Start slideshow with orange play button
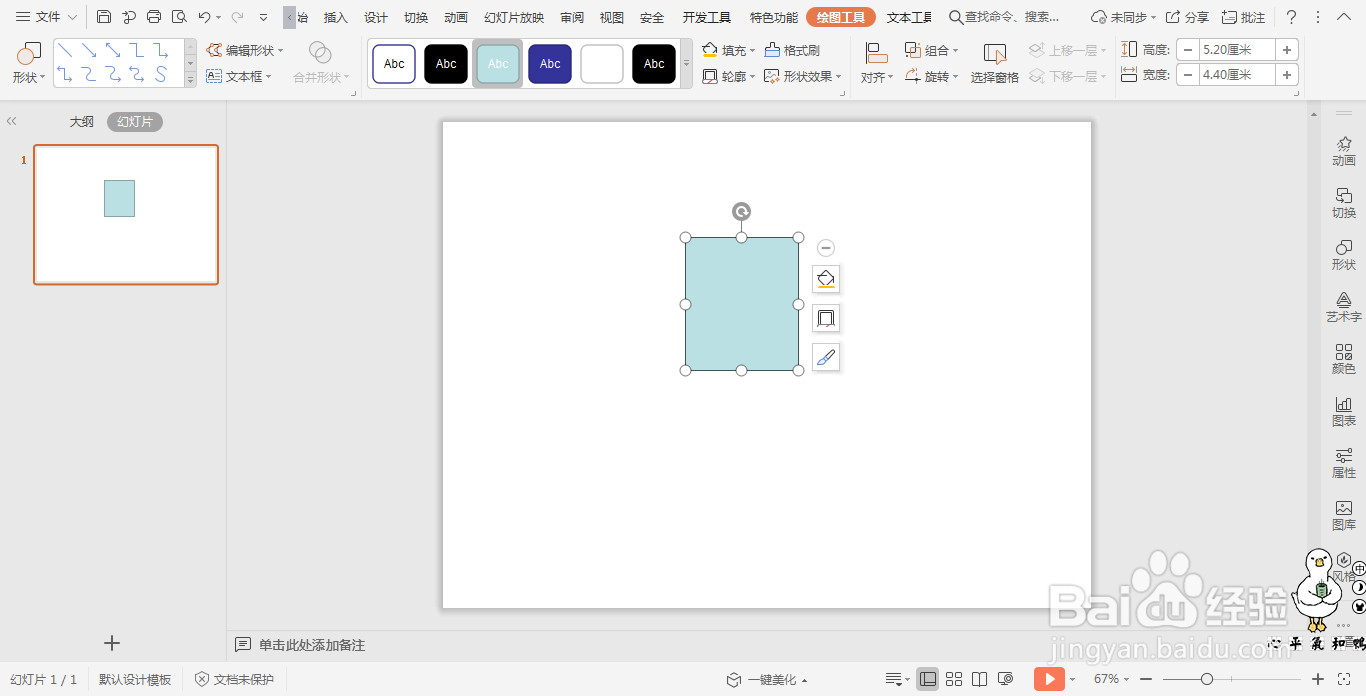1366x696 pixels. (x=1049, y=679)
